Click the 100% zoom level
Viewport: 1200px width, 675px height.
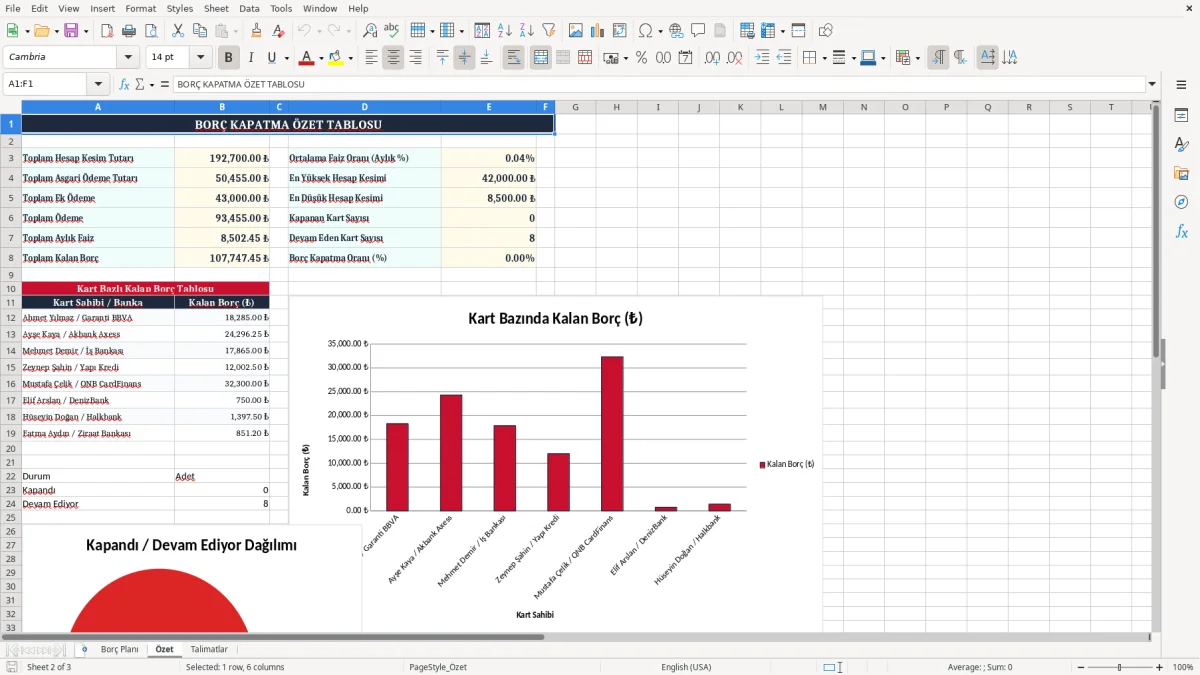pyautogui.click(x=1183, y=667)
